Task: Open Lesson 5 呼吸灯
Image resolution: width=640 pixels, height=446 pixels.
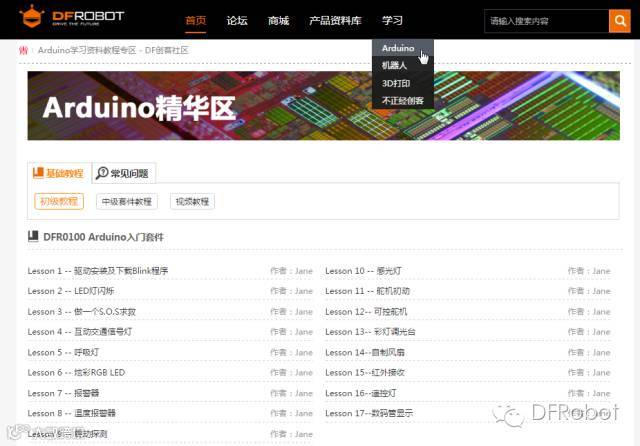Action: point(63,352)
